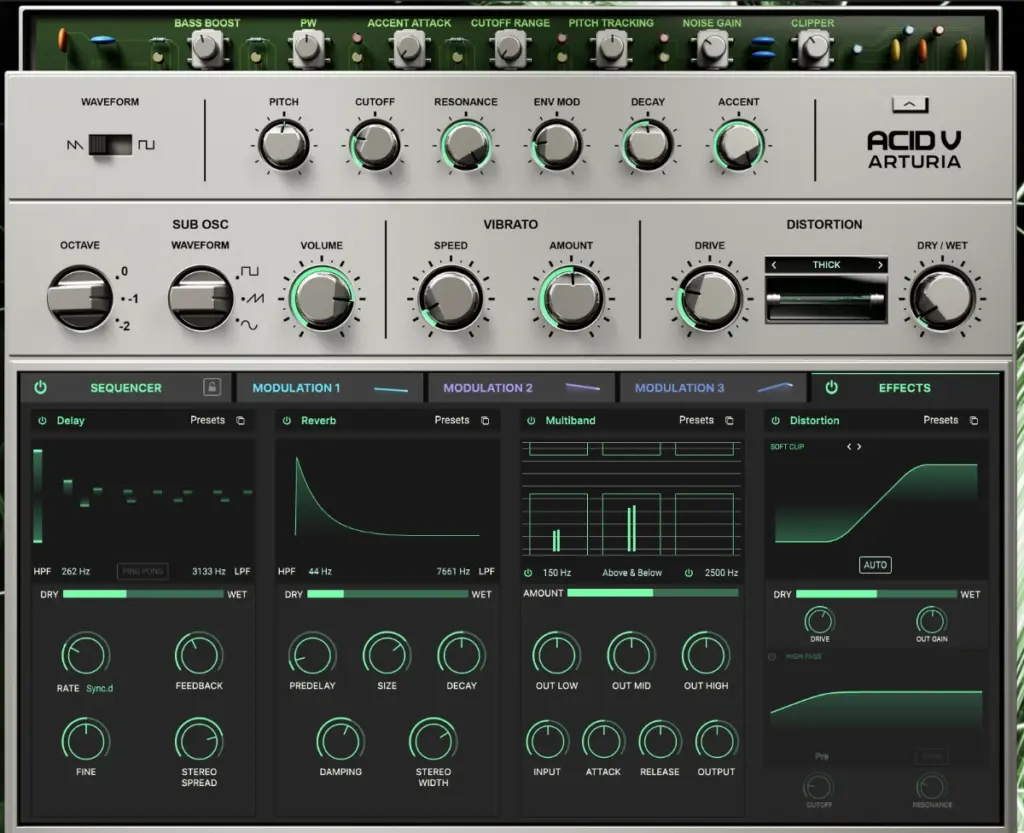The image size is (1024, 833).
Task: Click the CLIPPER trimmer knob
Action: tap(814, 48)
